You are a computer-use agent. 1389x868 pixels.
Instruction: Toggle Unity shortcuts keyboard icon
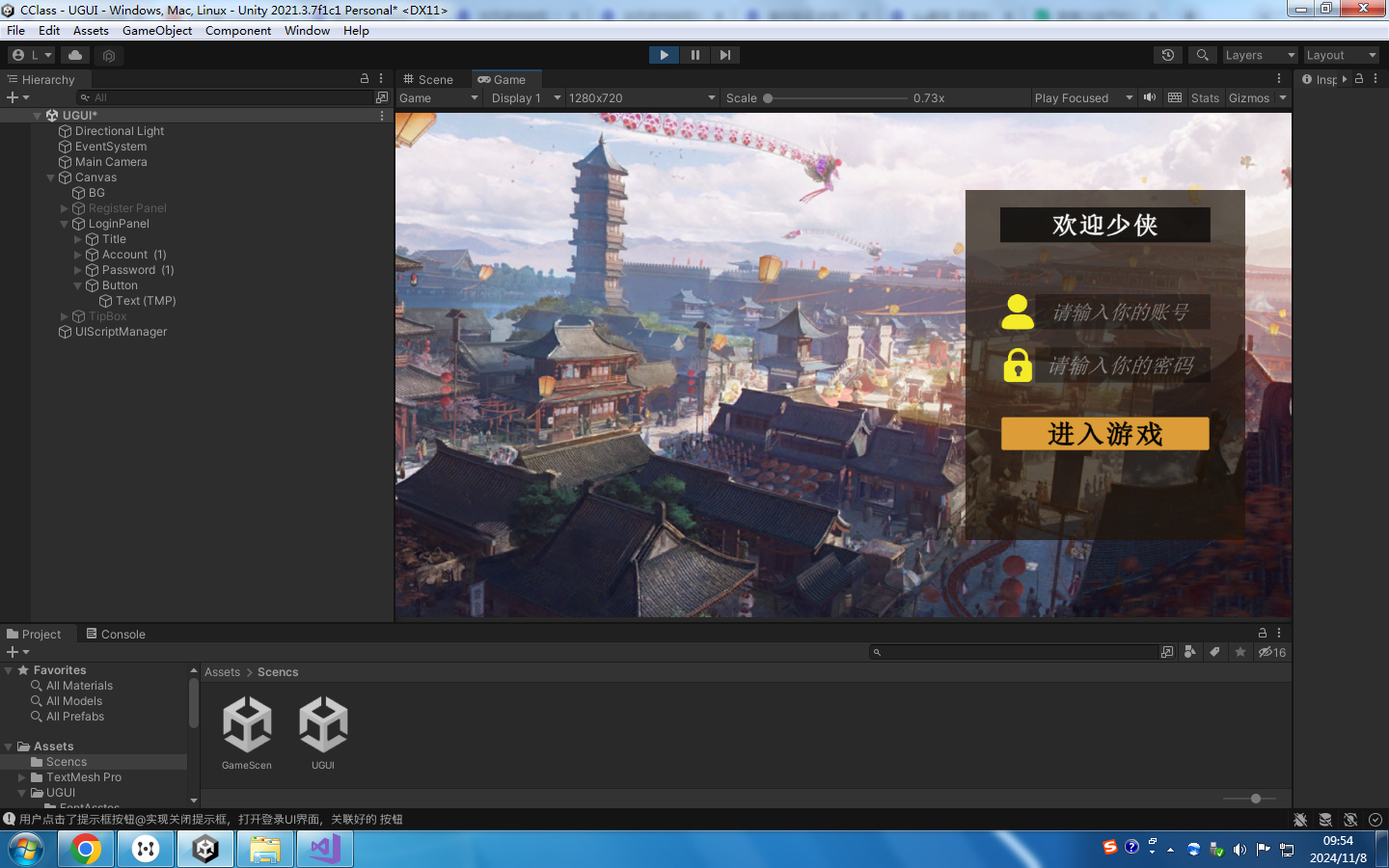click(x=1175, y=97)
